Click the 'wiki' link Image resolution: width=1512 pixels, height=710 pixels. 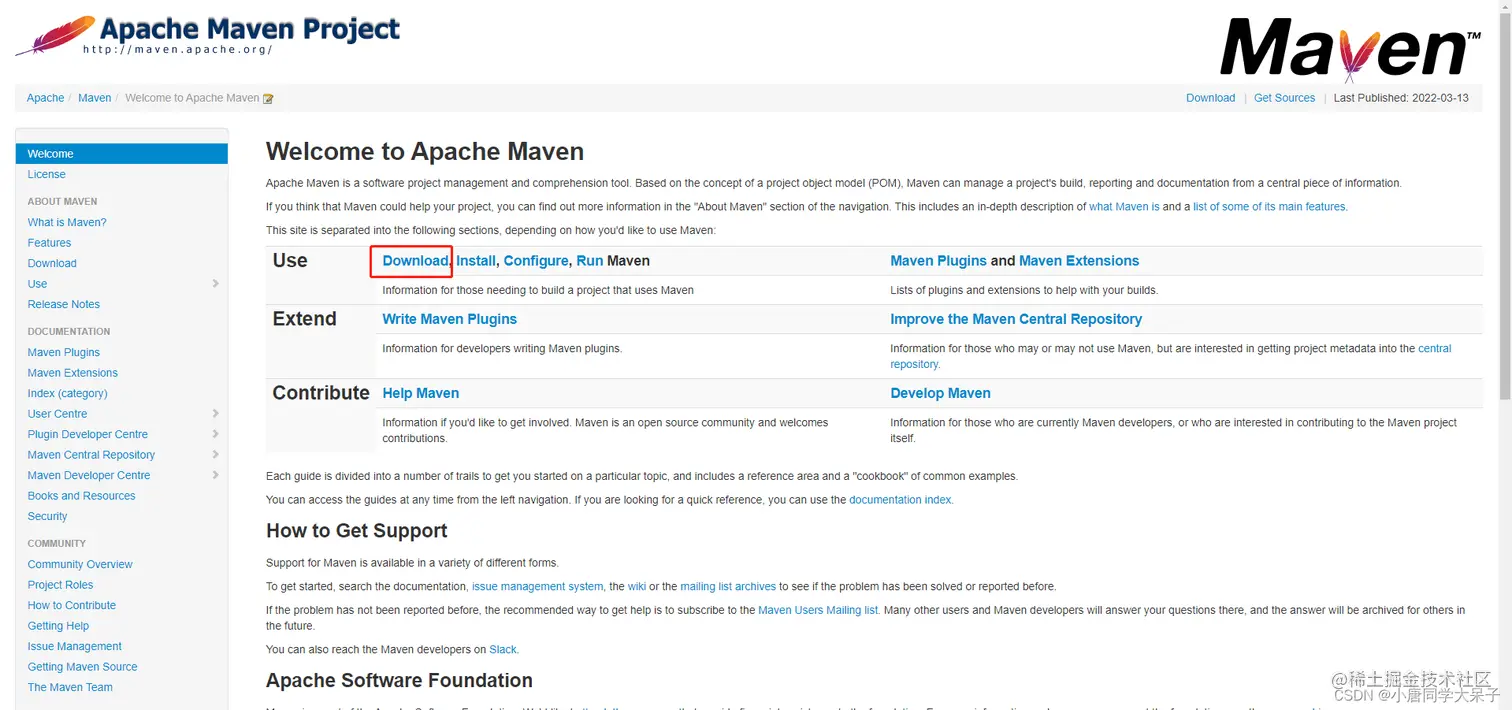(x=637, y=587)
